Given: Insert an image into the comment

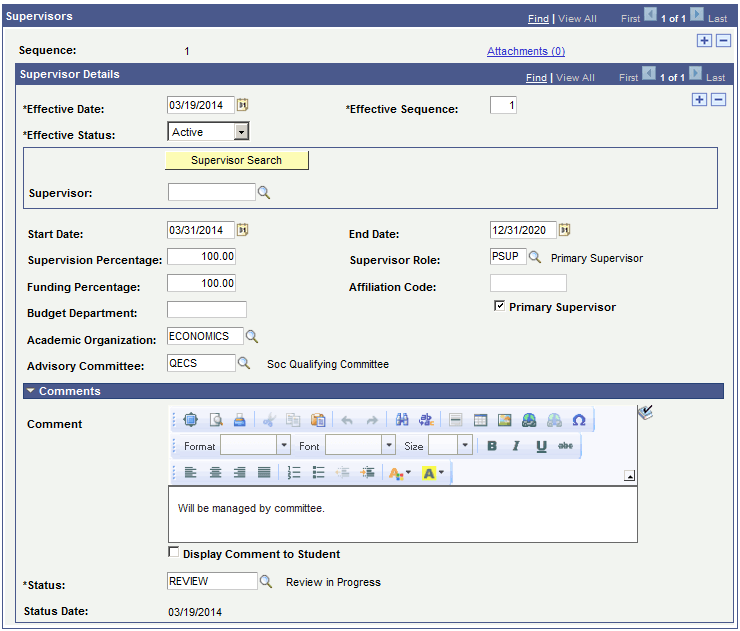Looking at the screenshot, I should click(x=505, y=420).
